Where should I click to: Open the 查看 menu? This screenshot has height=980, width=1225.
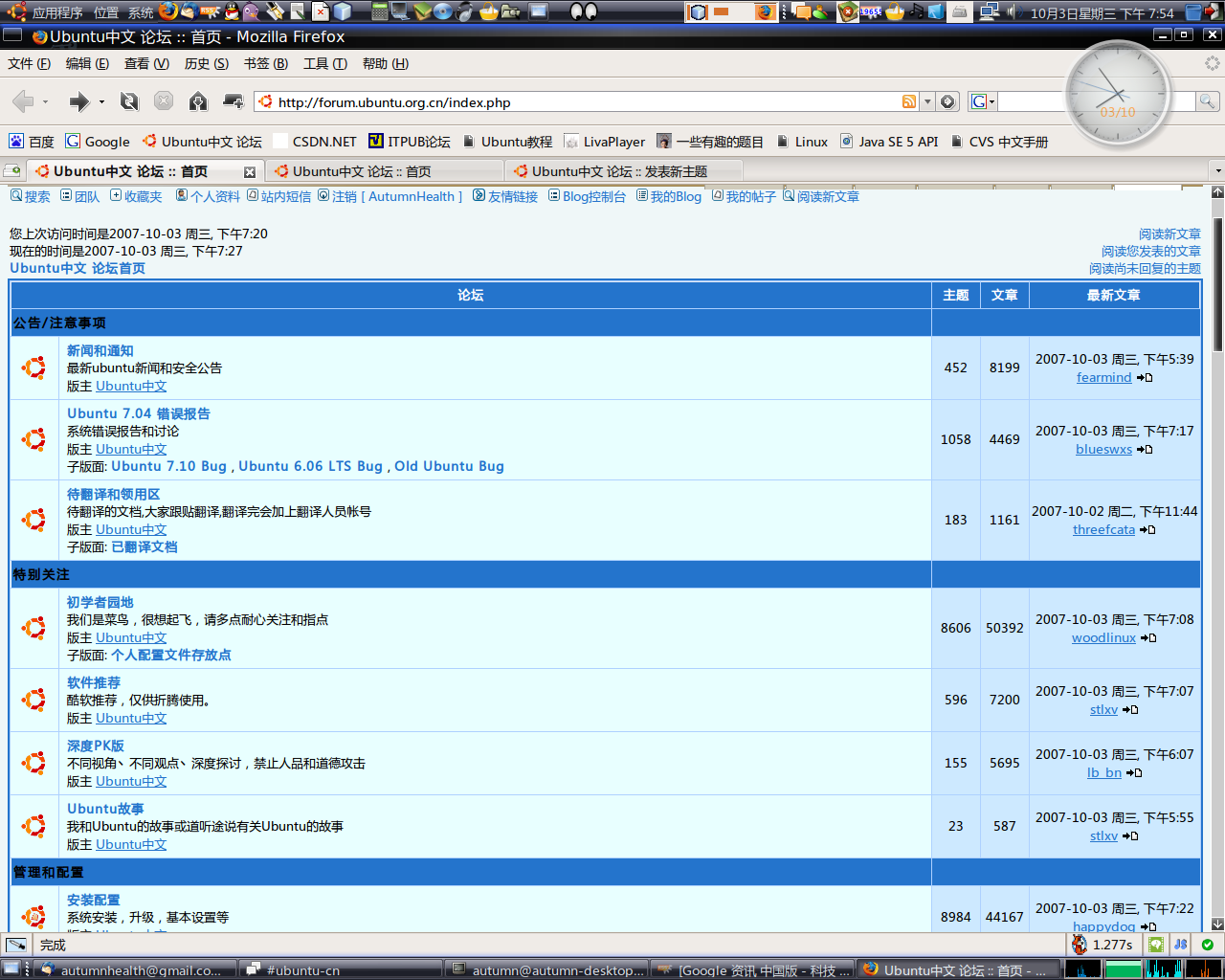[x=146, y=63]
